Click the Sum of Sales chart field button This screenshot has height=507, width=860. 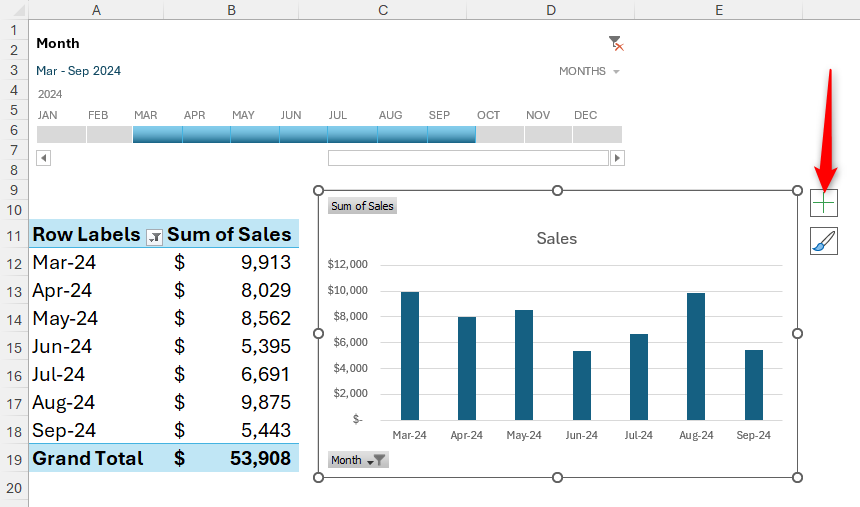click(x=362, y=206)
